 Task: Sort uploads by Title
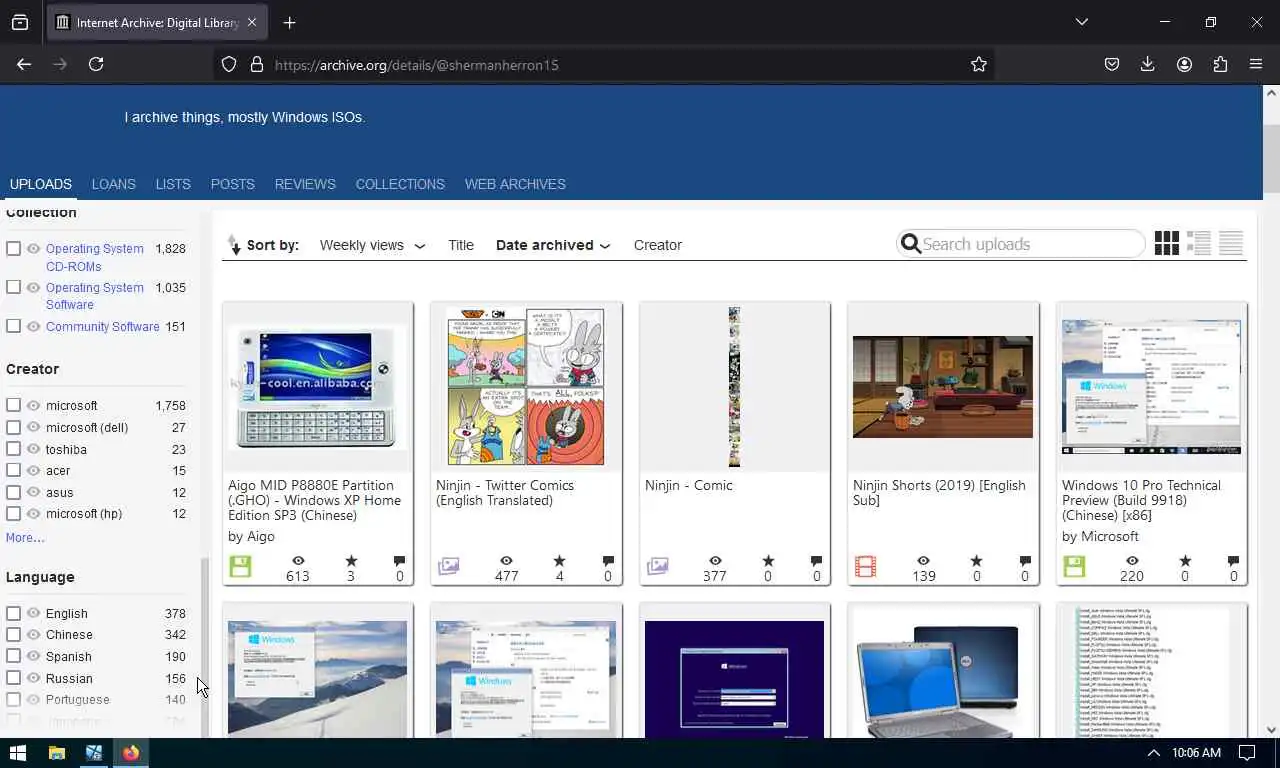[x=461, y=245]
